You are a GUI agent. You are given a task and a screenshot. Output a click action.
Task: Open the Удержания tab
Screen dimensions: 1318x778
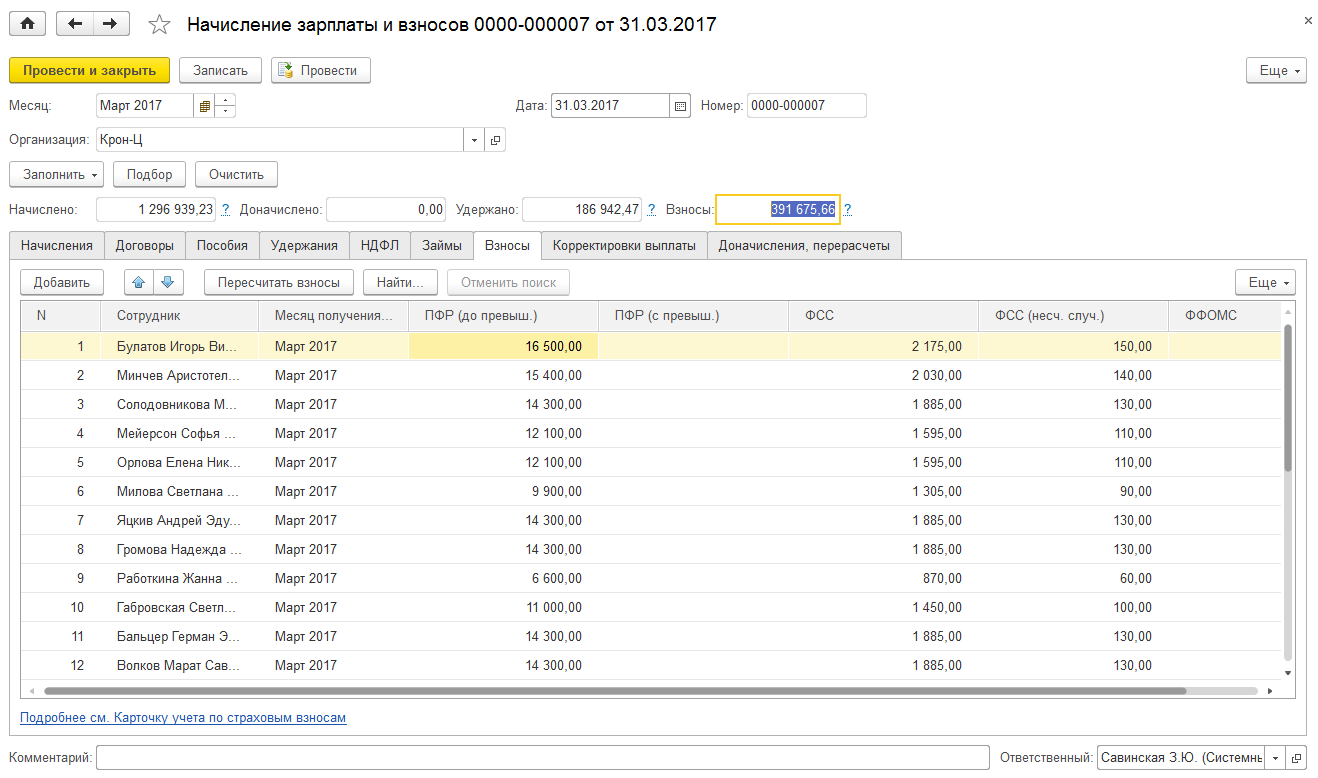pyautogui.click(x=304, y=245)
